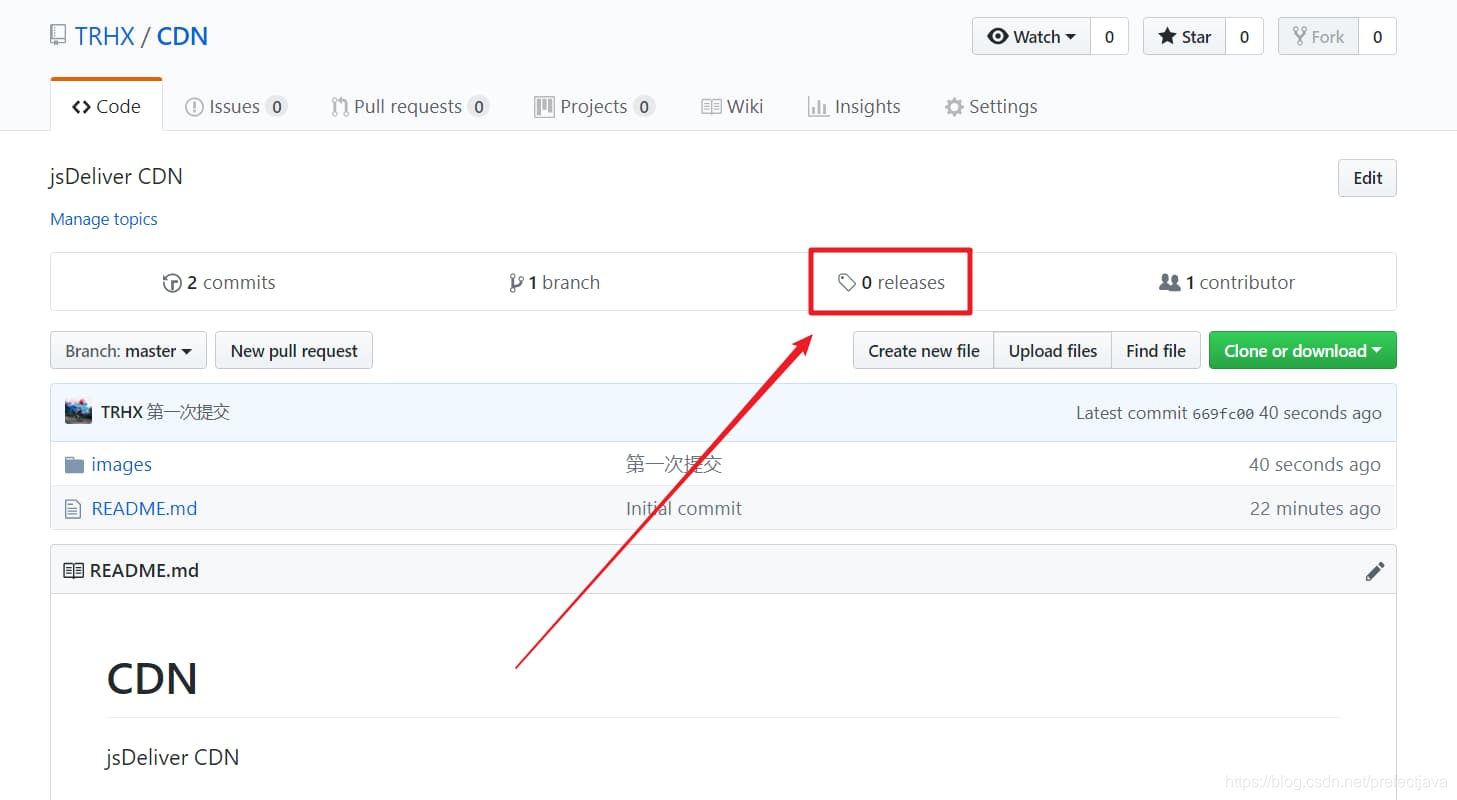Click the README.md file icon

pyautogui.click(x=73, y=509)
